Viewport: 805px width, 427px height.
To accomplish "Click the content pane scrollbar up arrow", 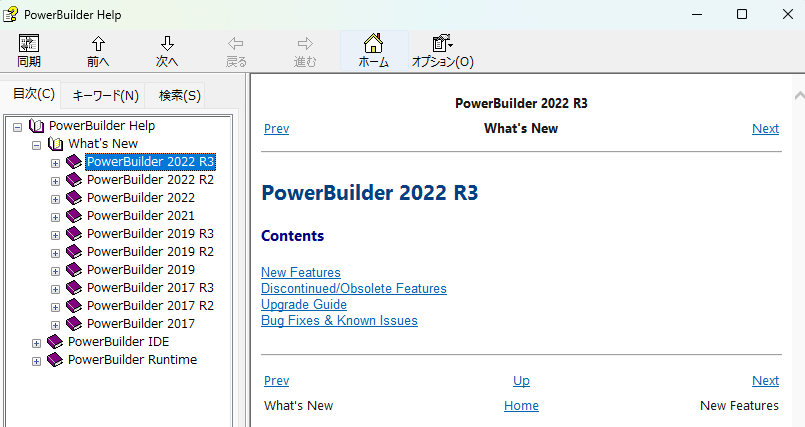I will (797, 95).
